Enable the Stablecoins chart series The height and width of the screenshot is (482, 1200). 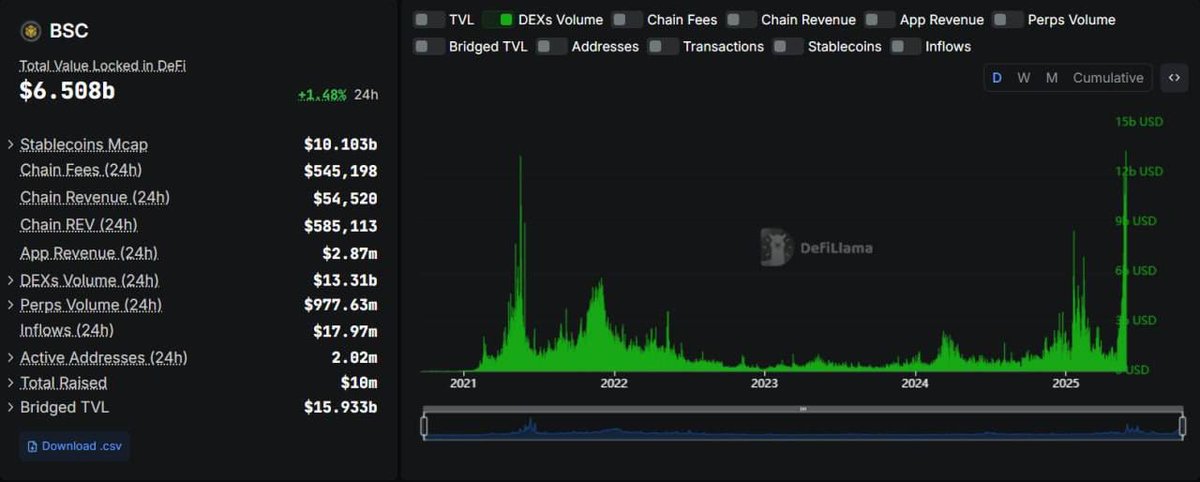pos(788,46)
